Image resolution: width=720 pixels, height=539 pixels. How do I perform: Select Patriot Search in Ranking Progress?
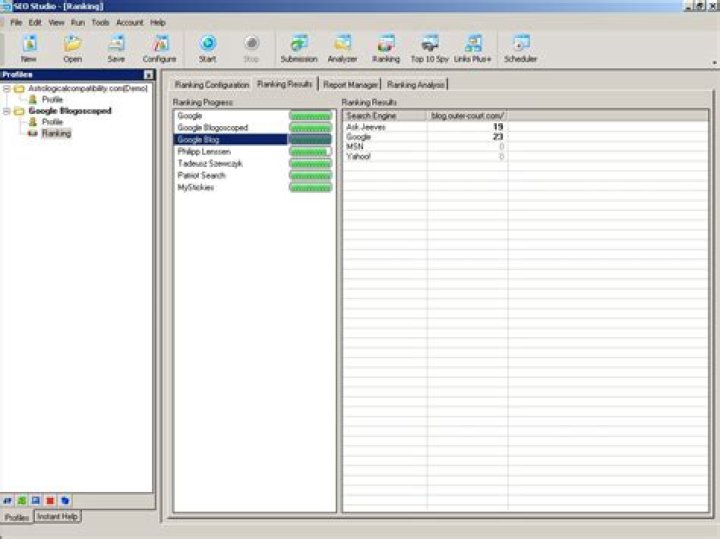(202, 175)
